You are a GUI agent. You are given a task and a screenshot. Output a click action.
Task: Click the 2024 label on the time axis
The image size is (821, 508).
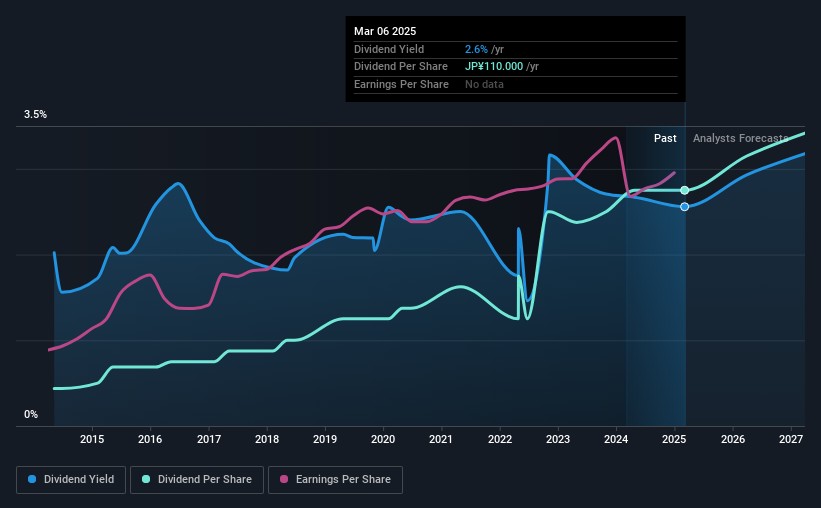pos(616,439)
